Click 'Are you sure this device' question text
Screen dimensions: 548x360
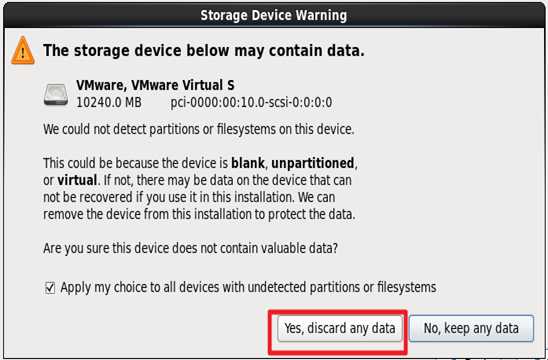(x=190, y=249)
